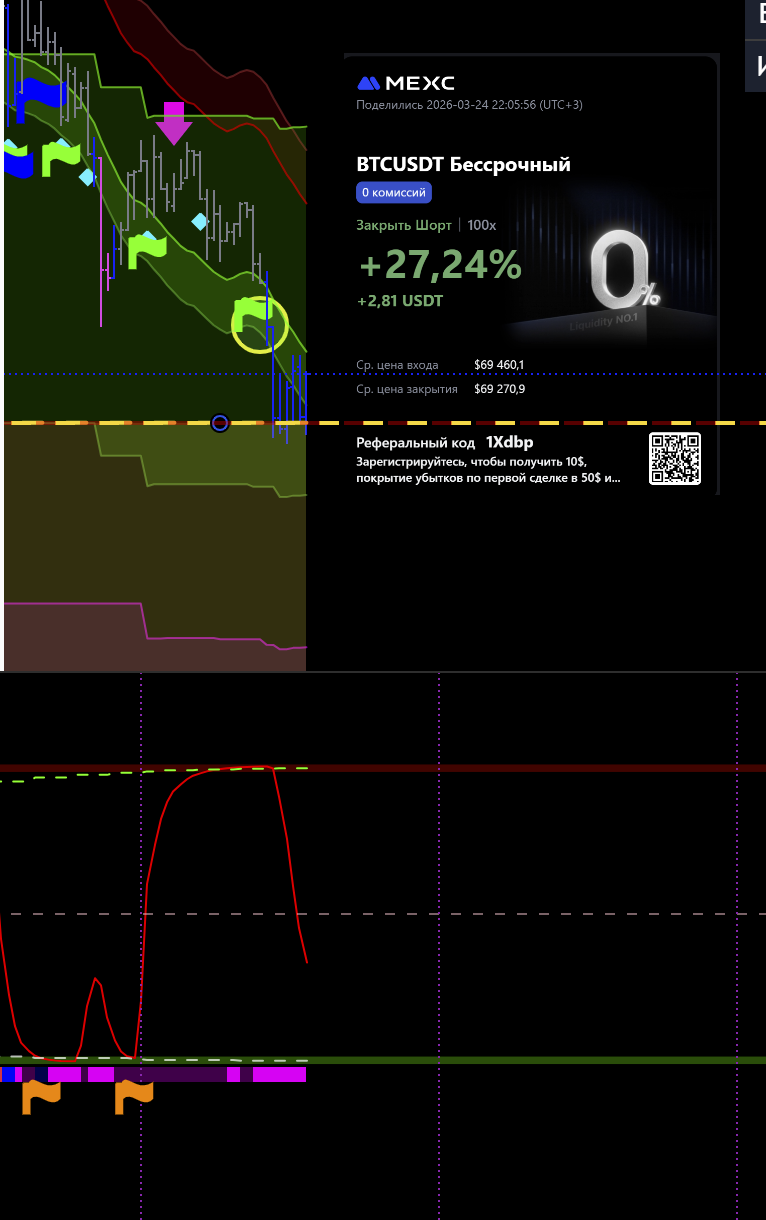Click the right orange flag in oscillator
This screenshot has width=766, height=1220.
134,1096
